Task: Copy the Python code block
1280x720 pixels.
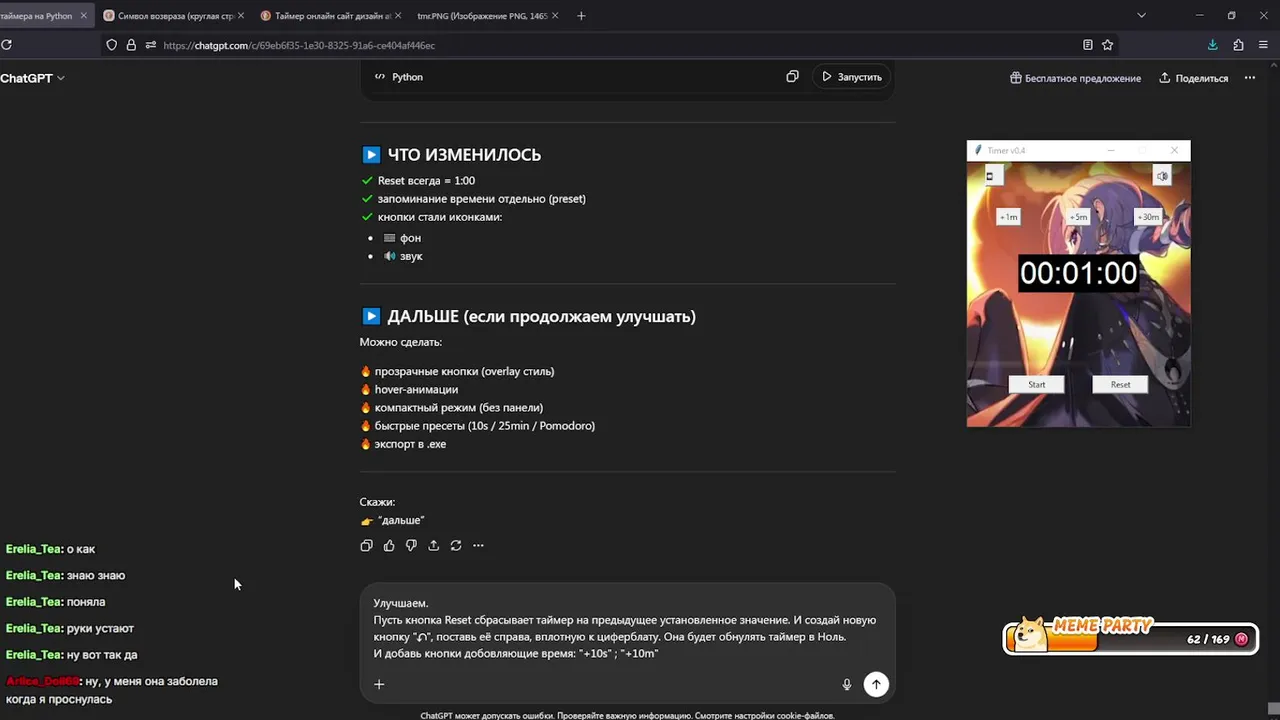Action: (x=792, y=77)
